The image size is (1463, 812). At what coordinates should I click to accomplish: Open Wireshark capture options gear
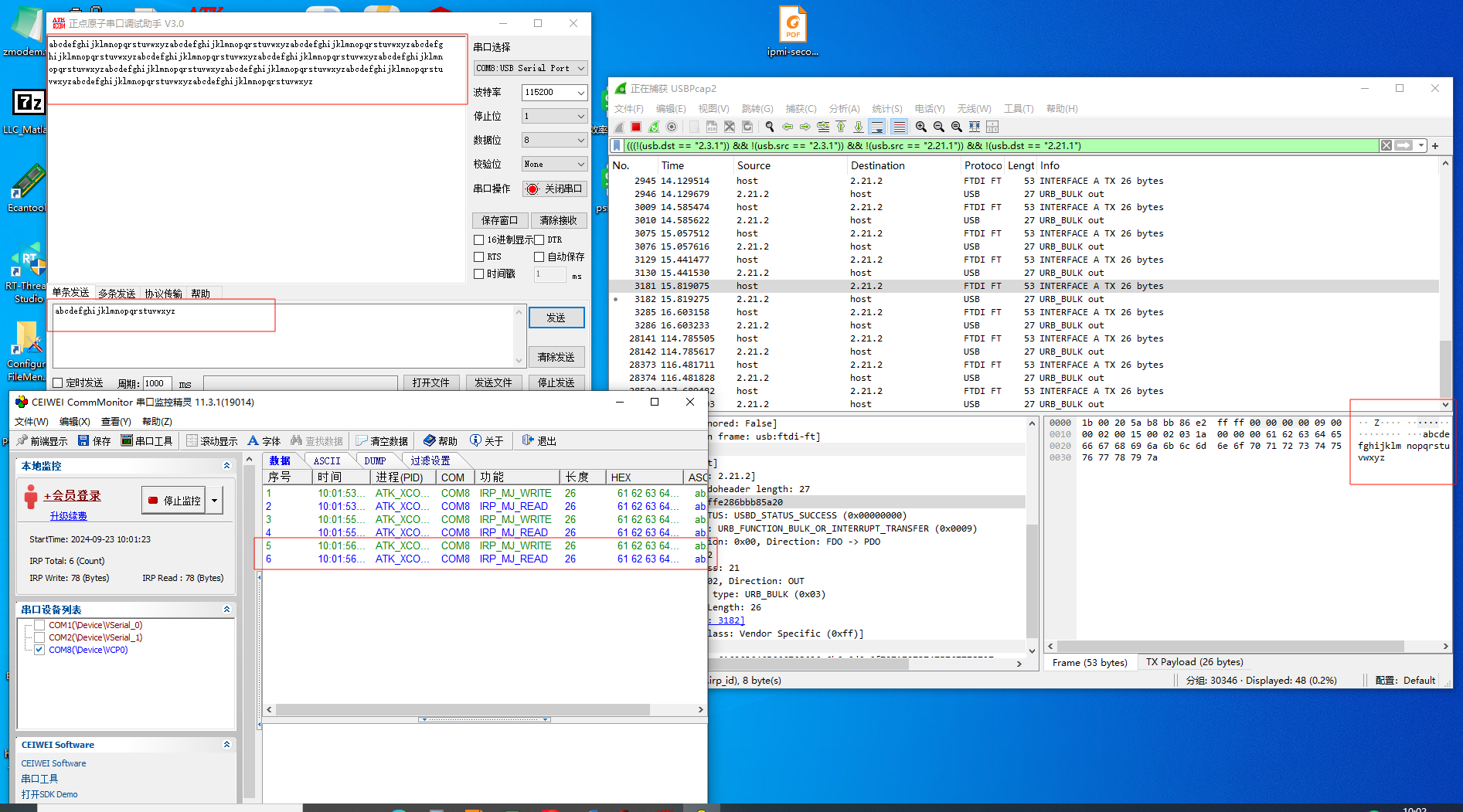pos(672,127)
